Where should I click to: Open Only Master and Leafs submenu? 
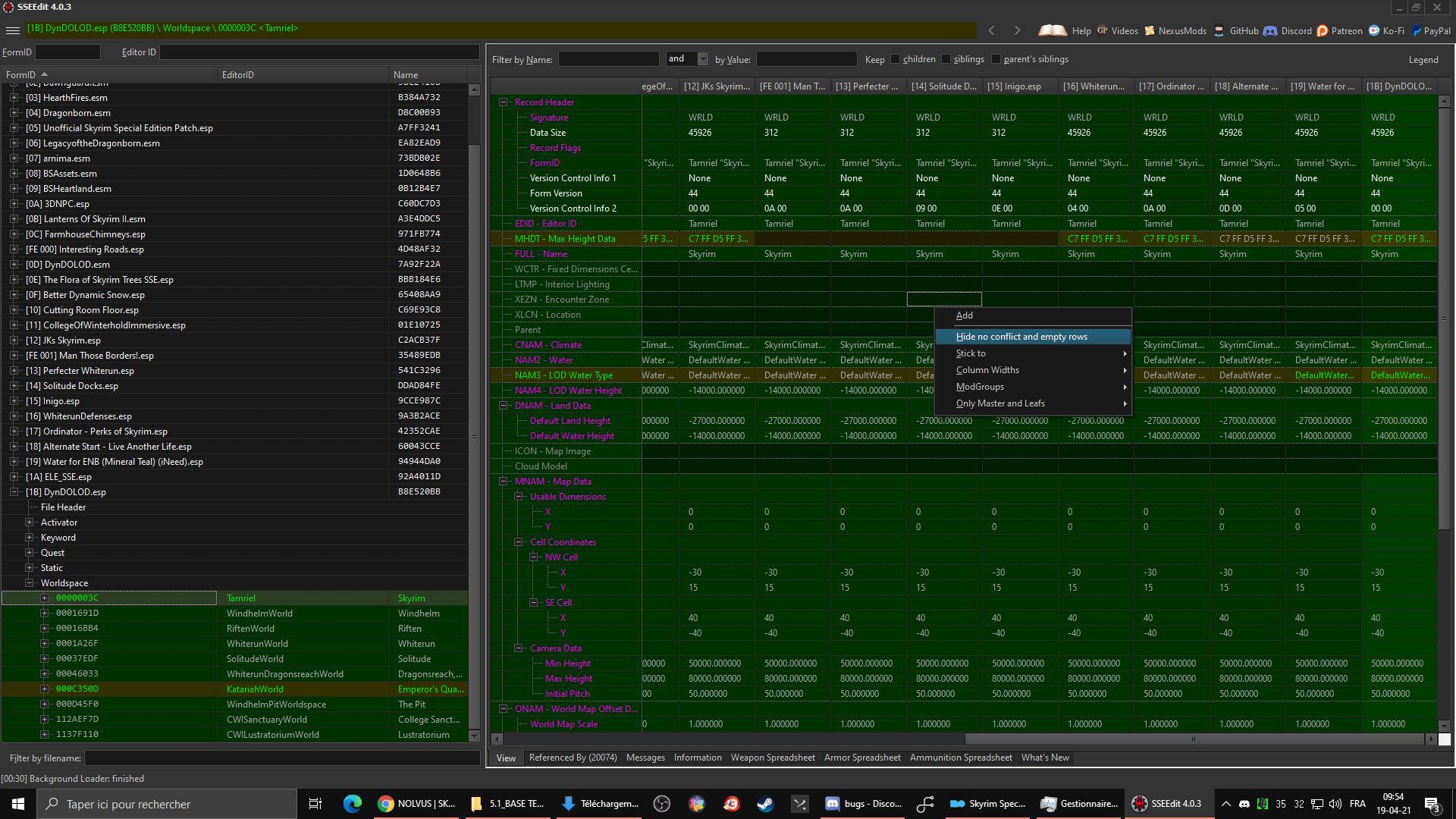[1033, 403]
